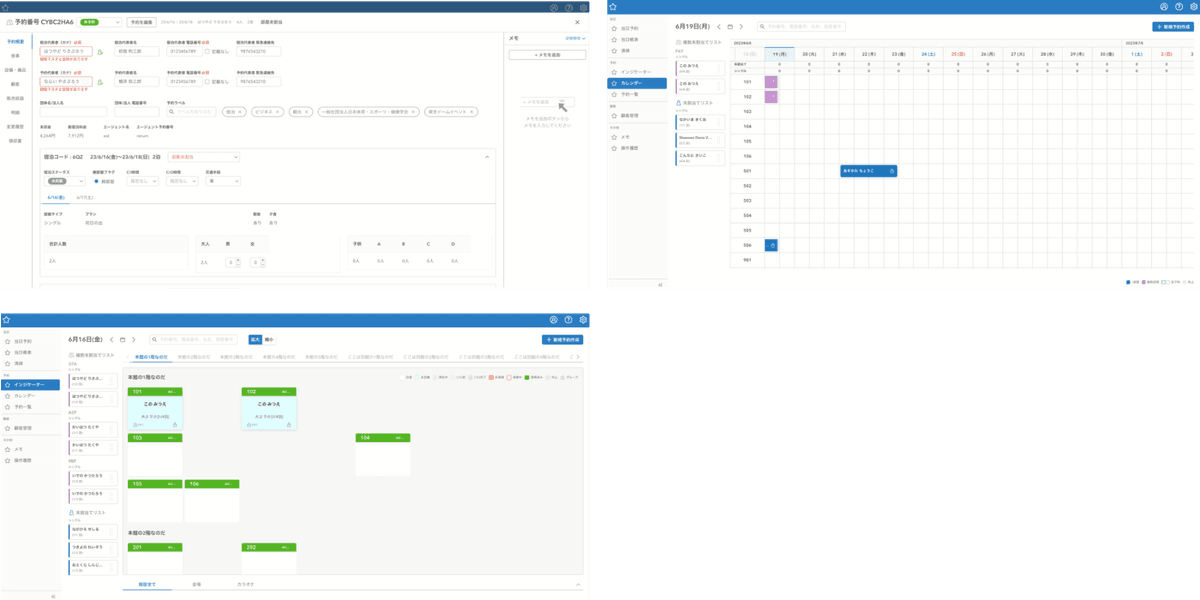The height and width of the screenshot is (600, 1200).
Task: Click account icon in indicator window header
Action: click(554, 320)
